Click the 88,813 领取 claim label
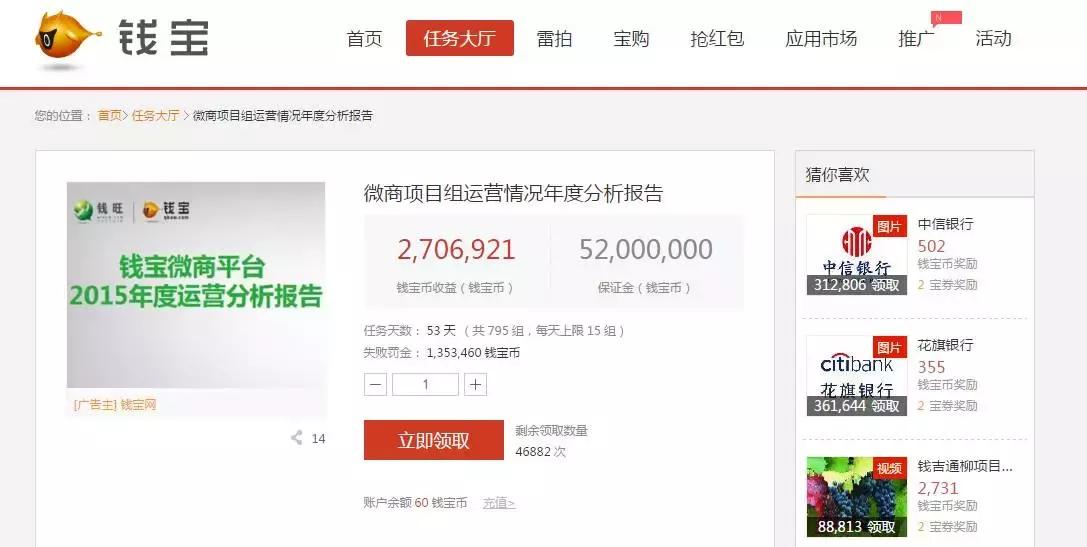This screenshot has height=547, width=1087. pyautogui.click(x=857, y=527)
